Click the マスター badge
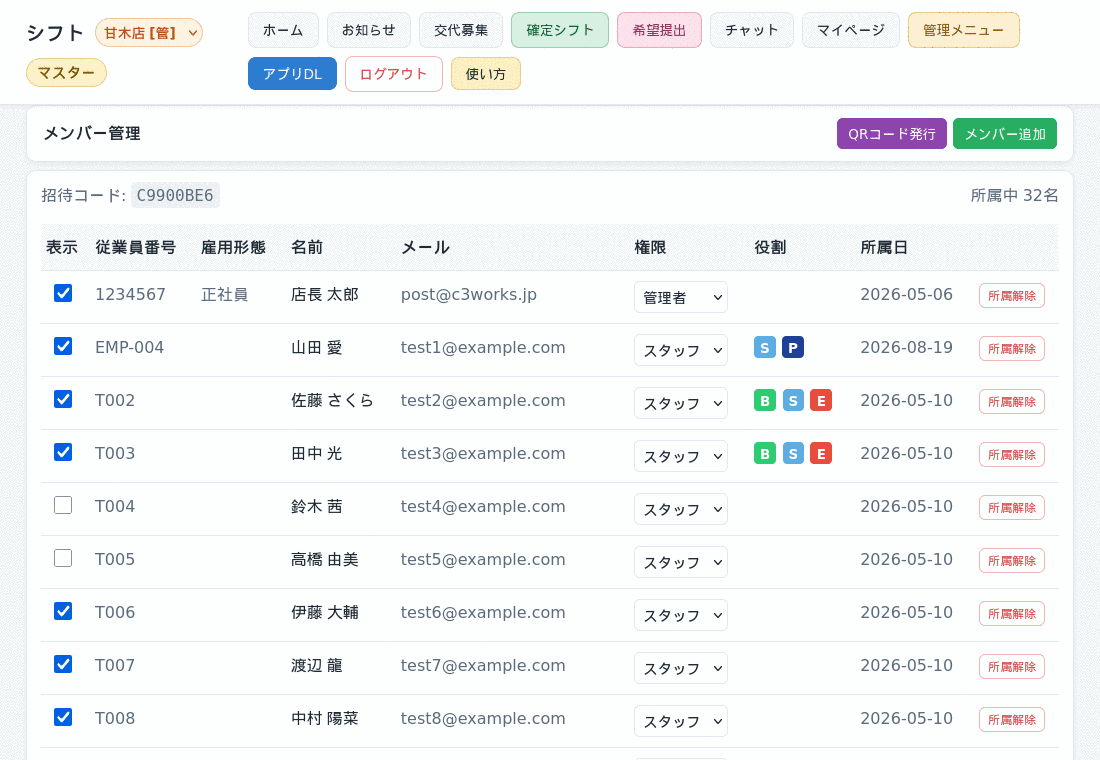This screenshot has width=1100, height=760. coord(67,72)
